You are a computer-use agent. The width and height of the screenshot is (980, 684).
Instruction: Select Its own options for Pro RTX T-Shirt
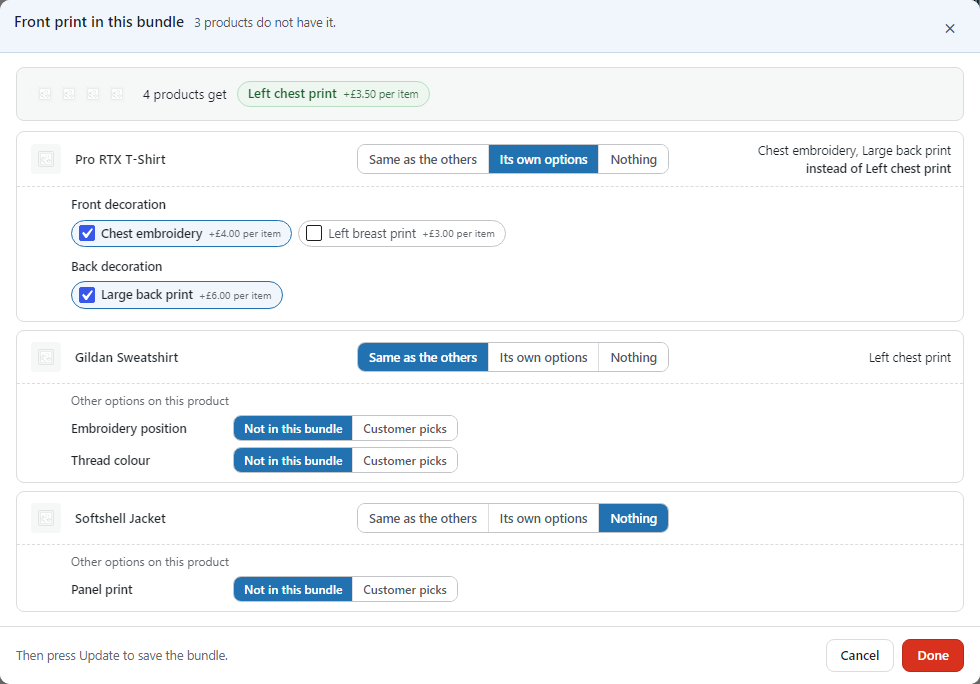pos(543,159)
